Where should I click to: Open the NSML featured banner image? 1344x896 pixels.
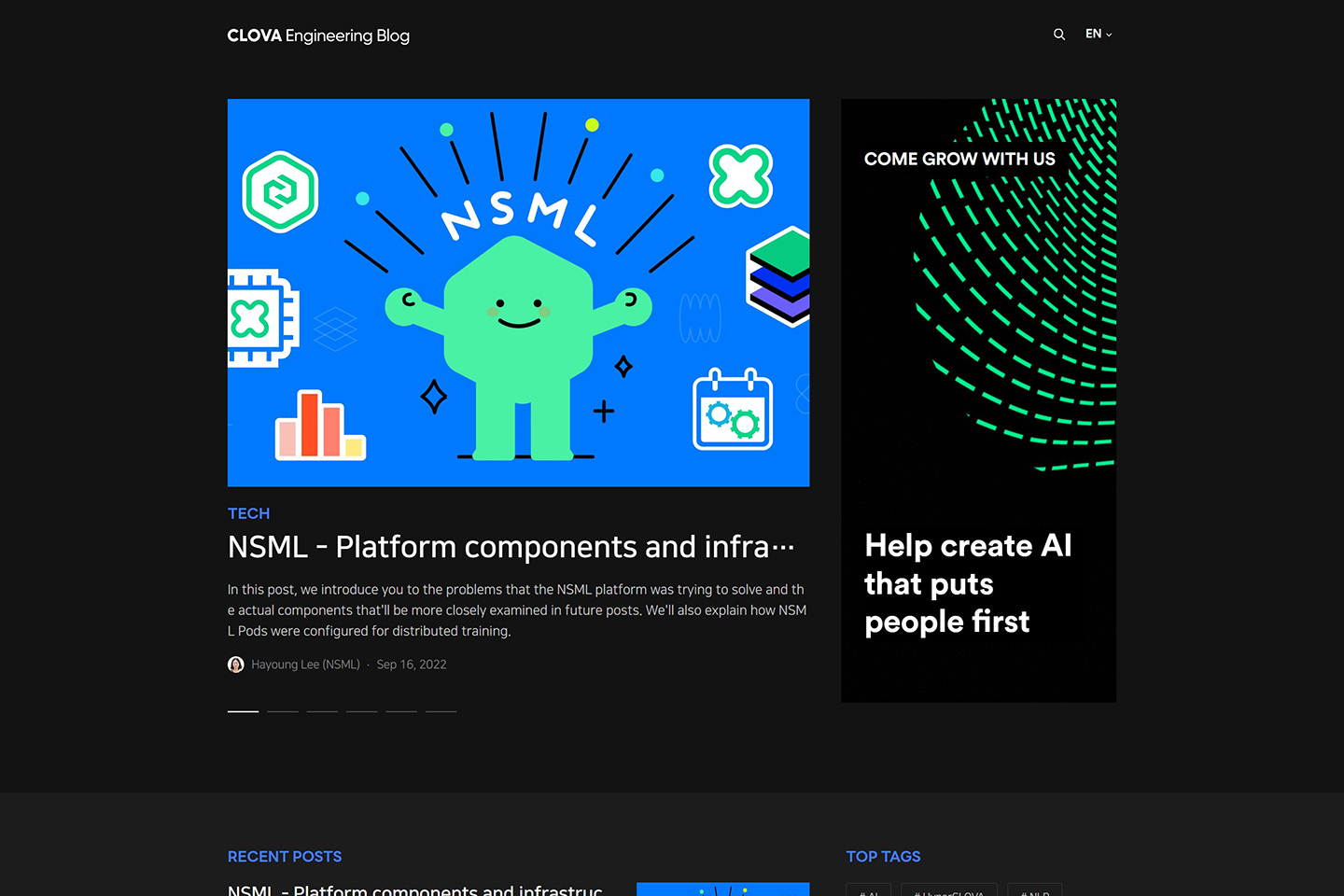[x=518, y=292]
